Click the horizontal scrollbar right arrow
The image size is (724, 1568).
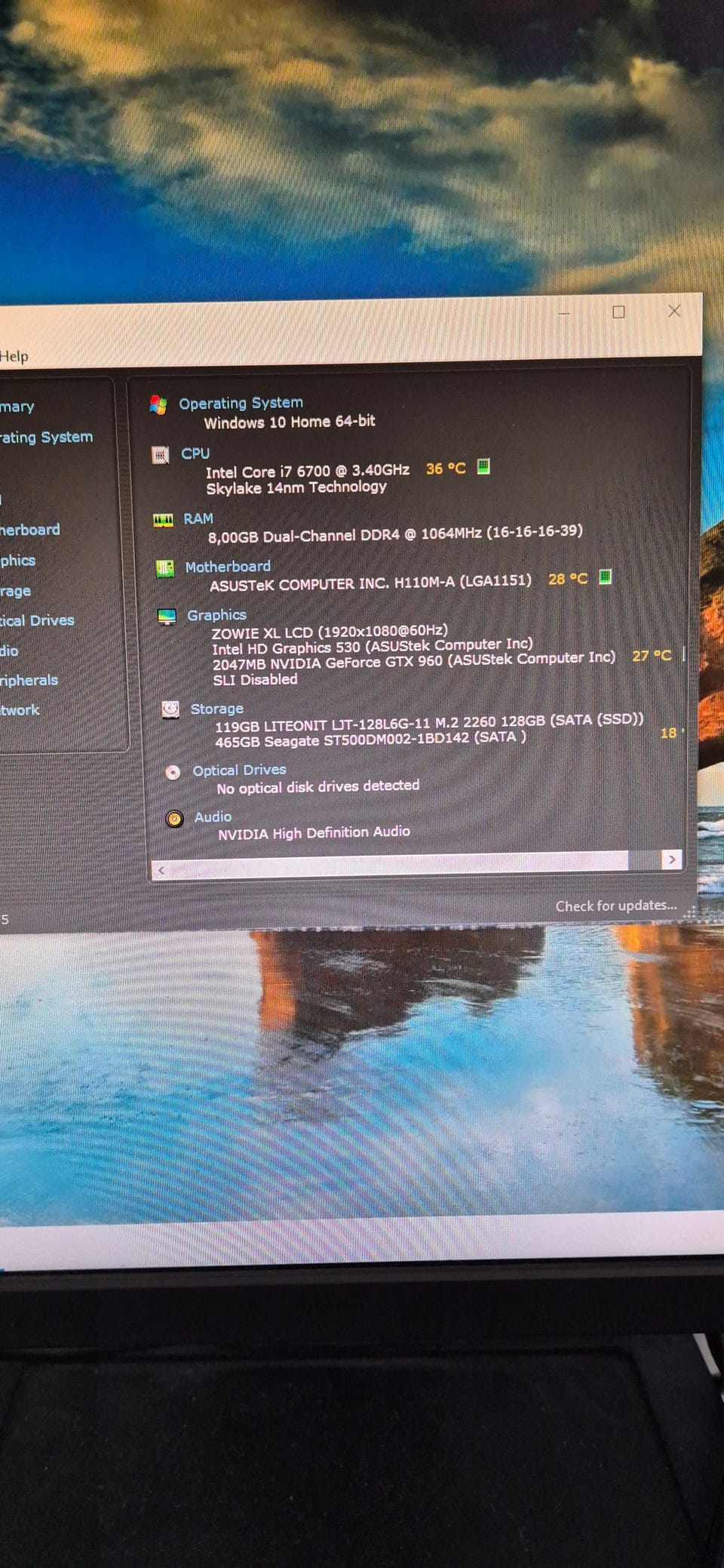tap(671, 860)
